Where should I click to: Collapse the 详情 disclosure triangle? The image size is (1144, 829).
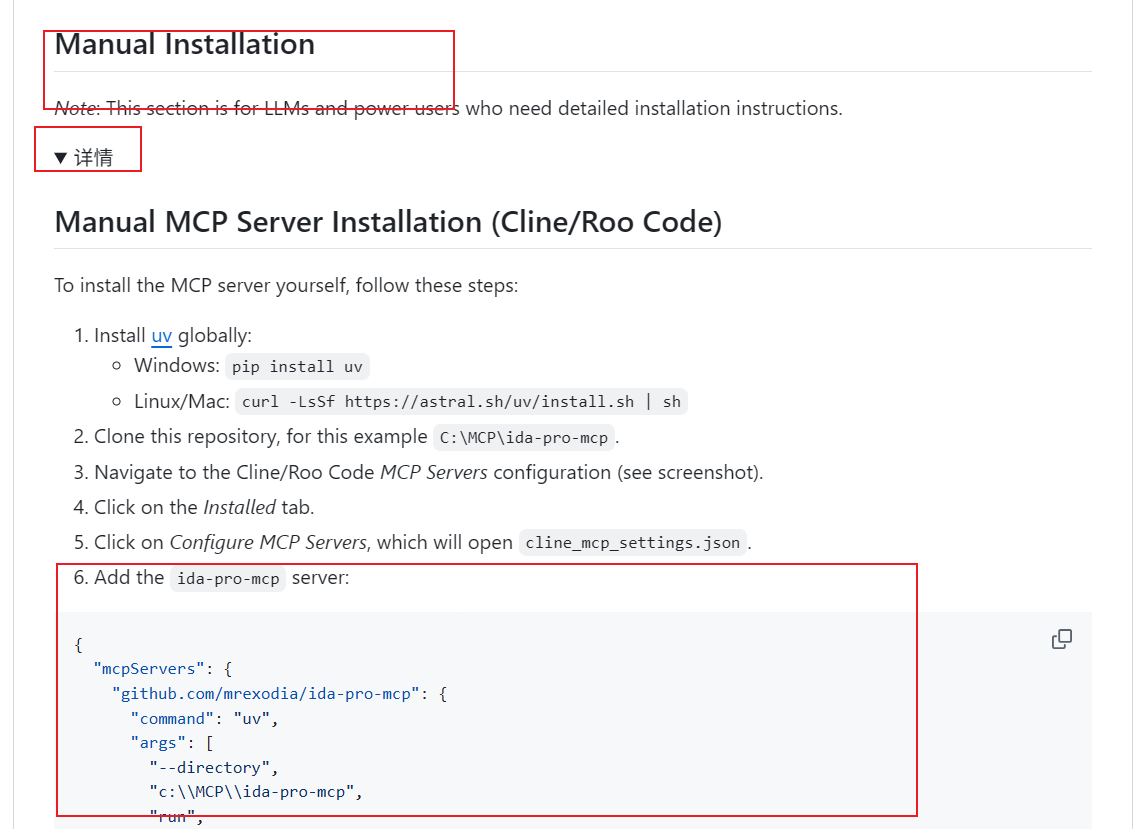tap(61, 158)
